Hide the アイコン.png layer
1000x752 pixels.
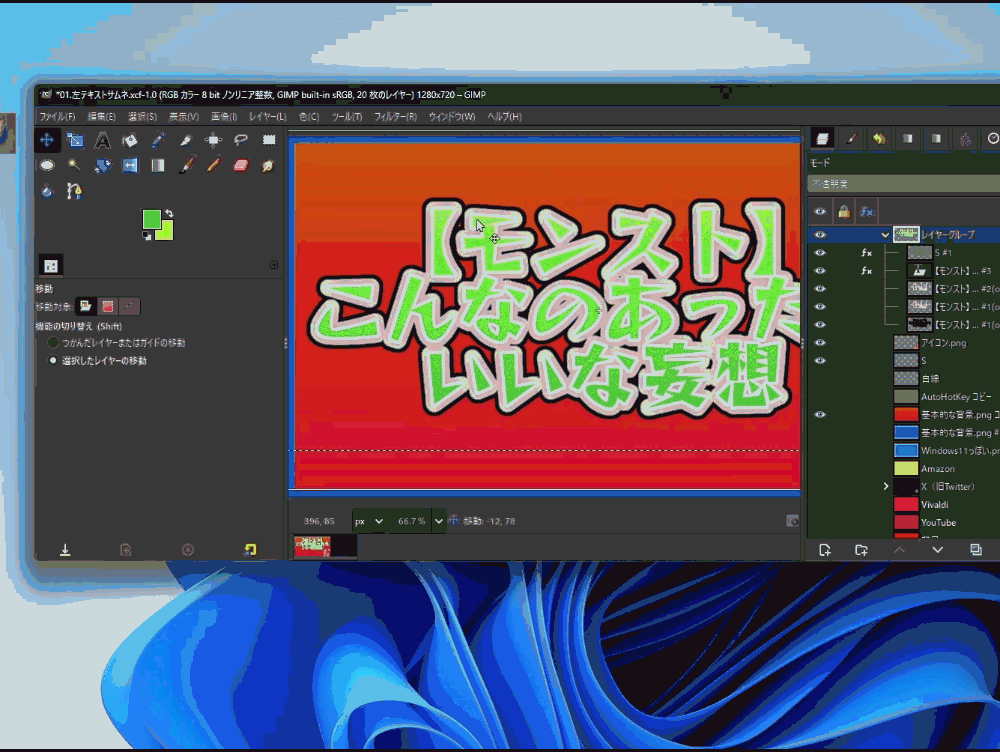click(x=820, y=342)
